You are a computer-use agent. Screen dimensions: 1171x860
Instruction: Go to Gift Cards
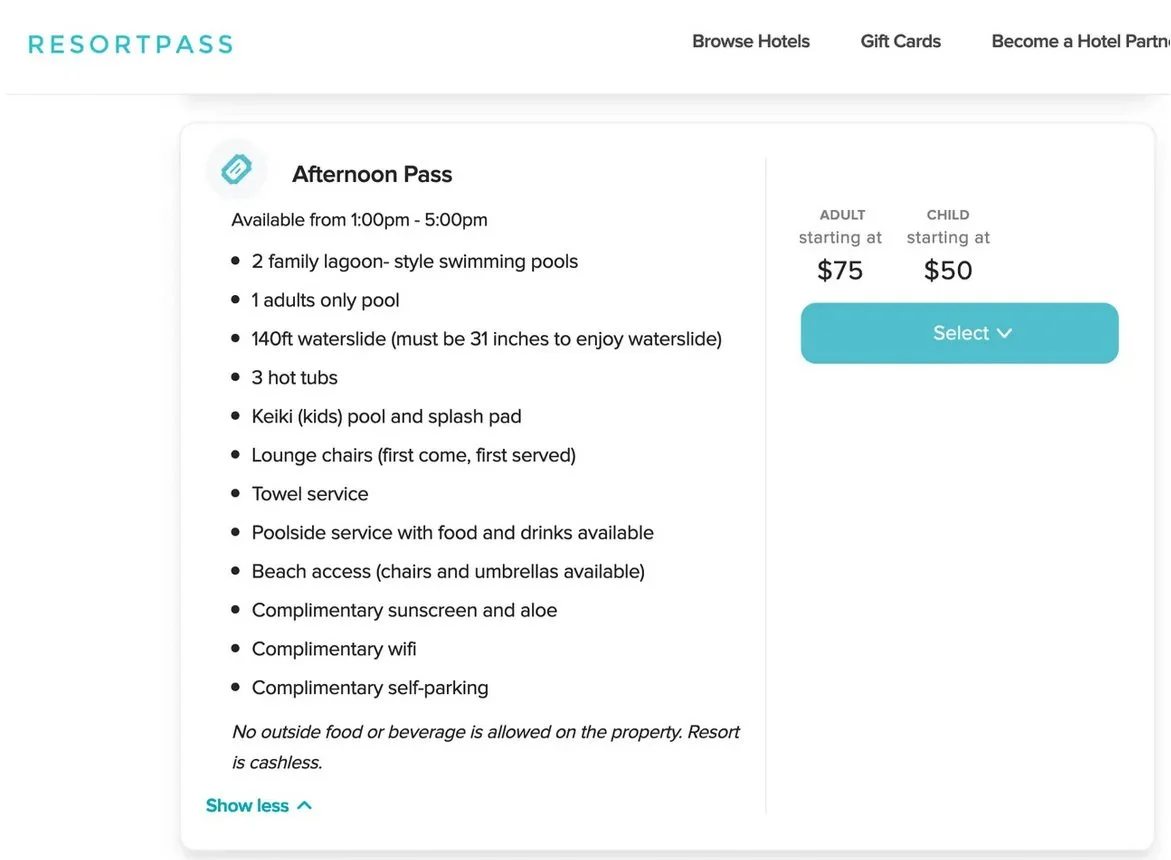click(900, 42)
